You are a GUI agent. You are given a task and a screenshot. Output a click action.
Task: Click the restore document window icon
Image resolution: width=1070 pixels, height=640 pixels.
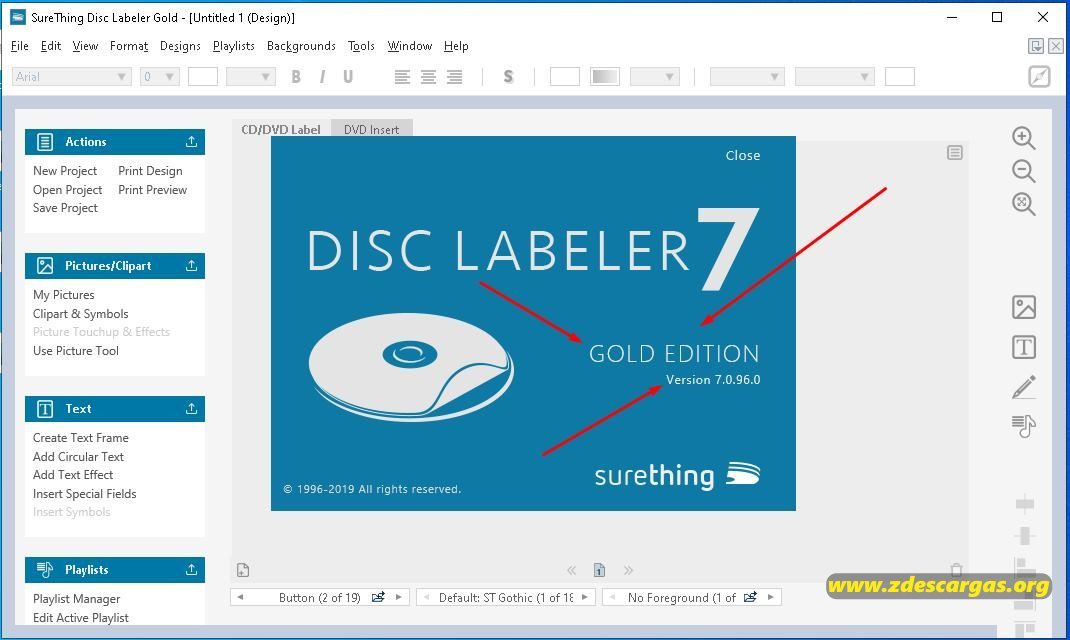point(1036,46)
